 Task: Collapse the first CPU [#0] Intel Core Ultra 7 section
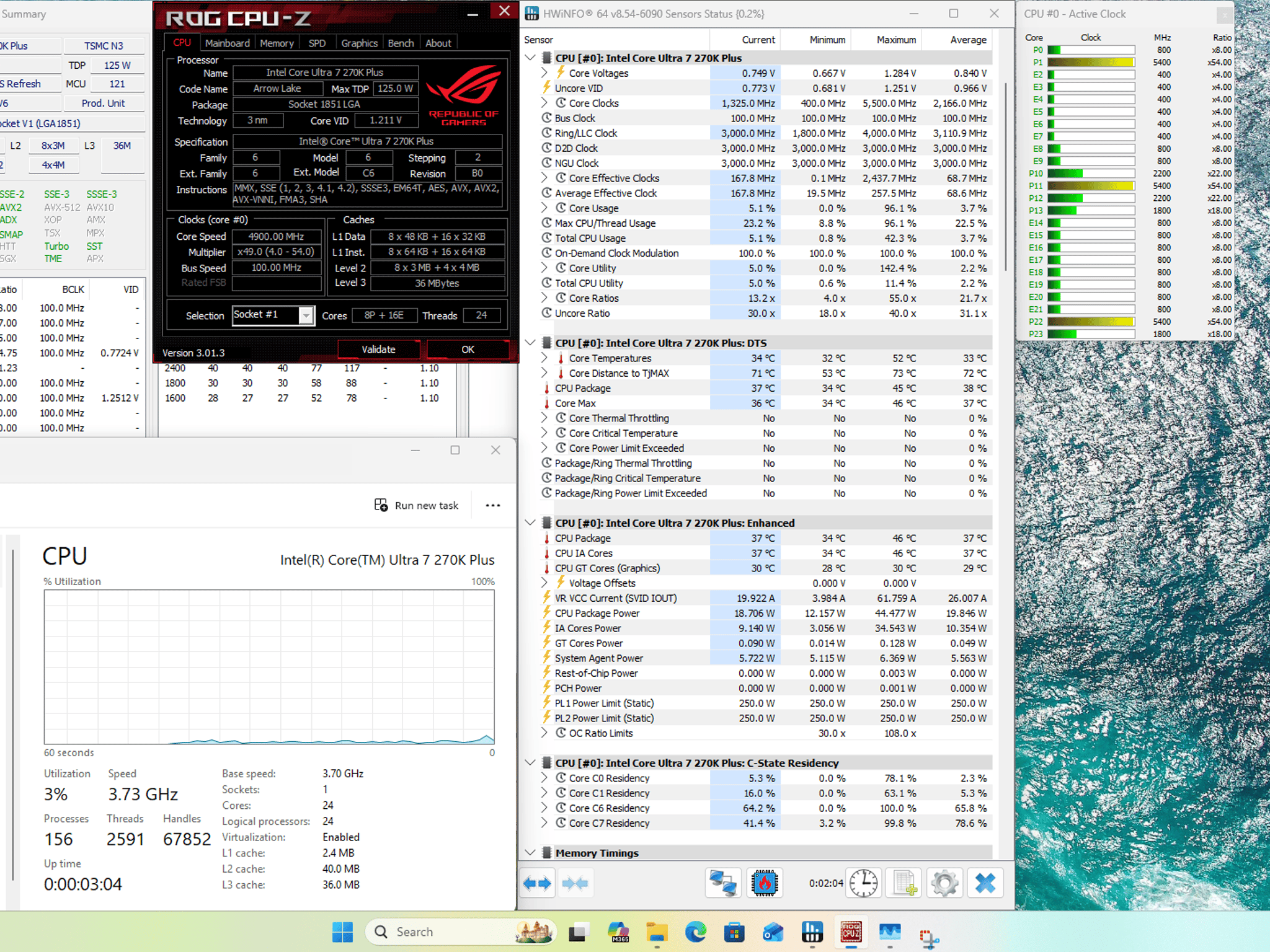tap(530, 58)
